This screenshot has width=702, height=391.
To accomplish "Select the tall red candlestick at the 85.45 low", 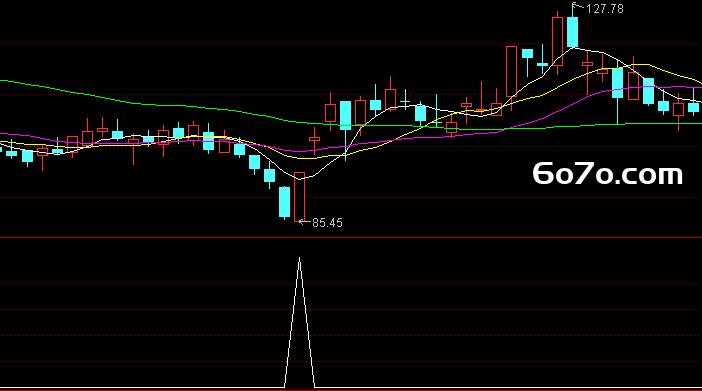I will pyautogui.click(x=300, y=197).
